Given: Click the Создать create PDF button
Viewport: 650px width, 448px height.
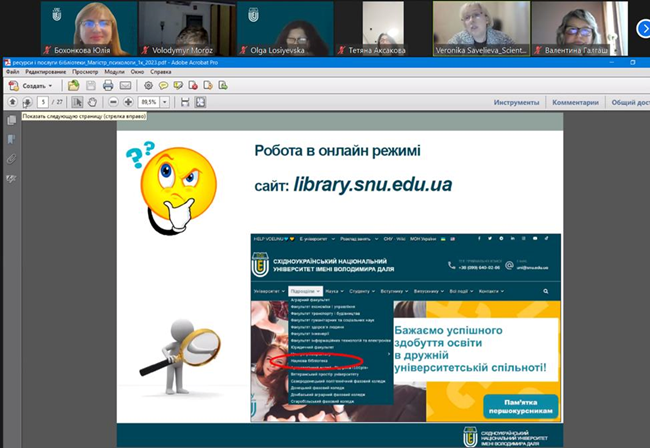Looking at the screenshot, I should (31, 86).
